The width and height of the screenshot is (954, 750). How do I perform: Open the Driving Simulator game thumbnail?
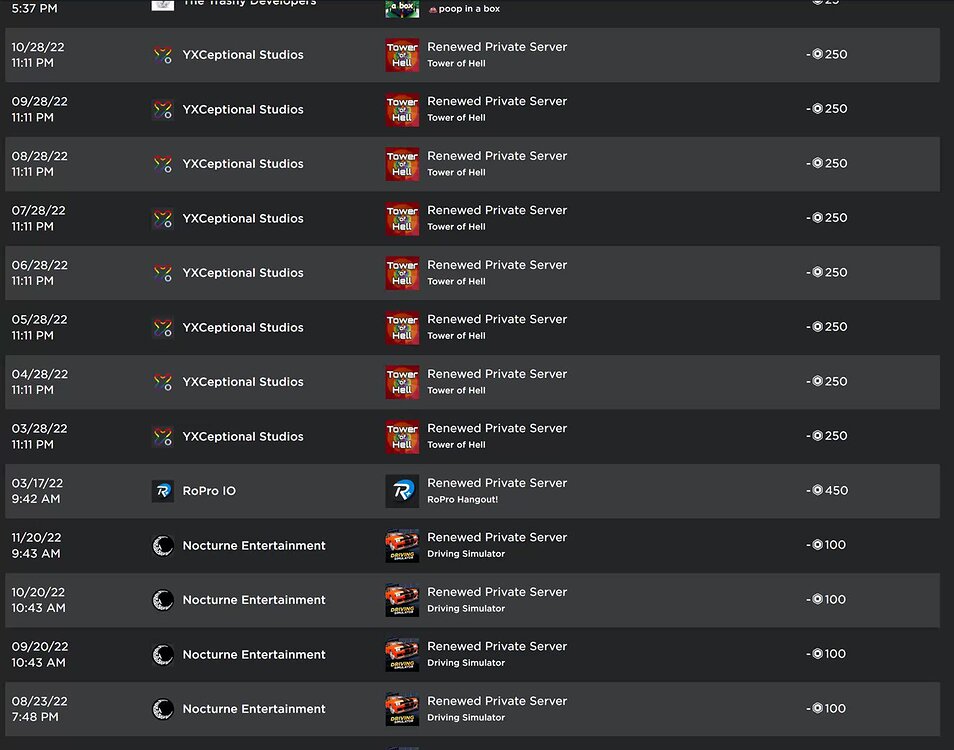pos(402,546)
